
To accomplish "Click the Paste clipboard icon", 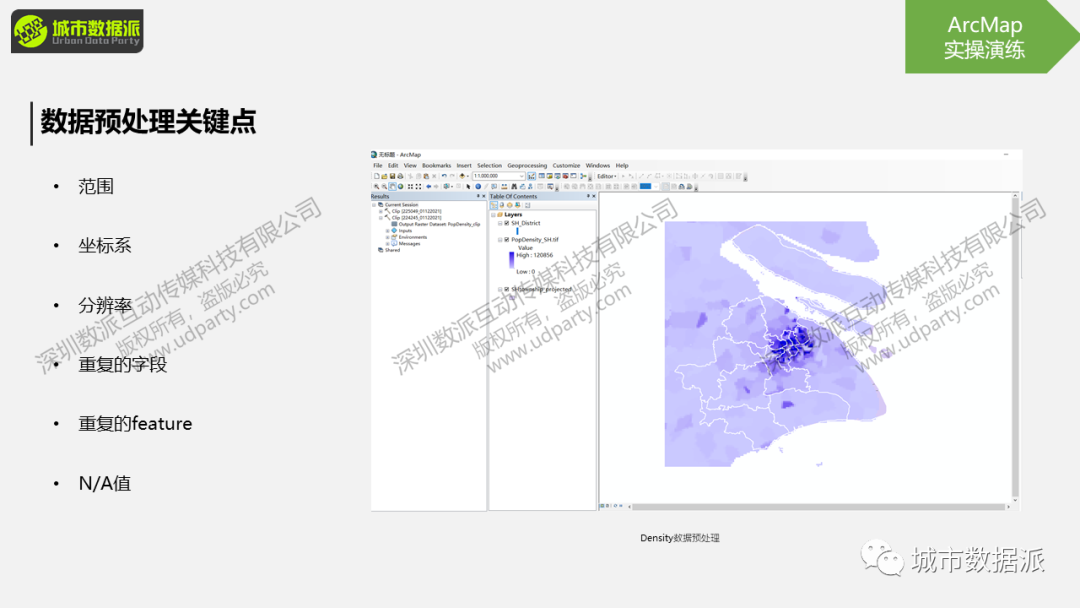I will pos(426,176).
